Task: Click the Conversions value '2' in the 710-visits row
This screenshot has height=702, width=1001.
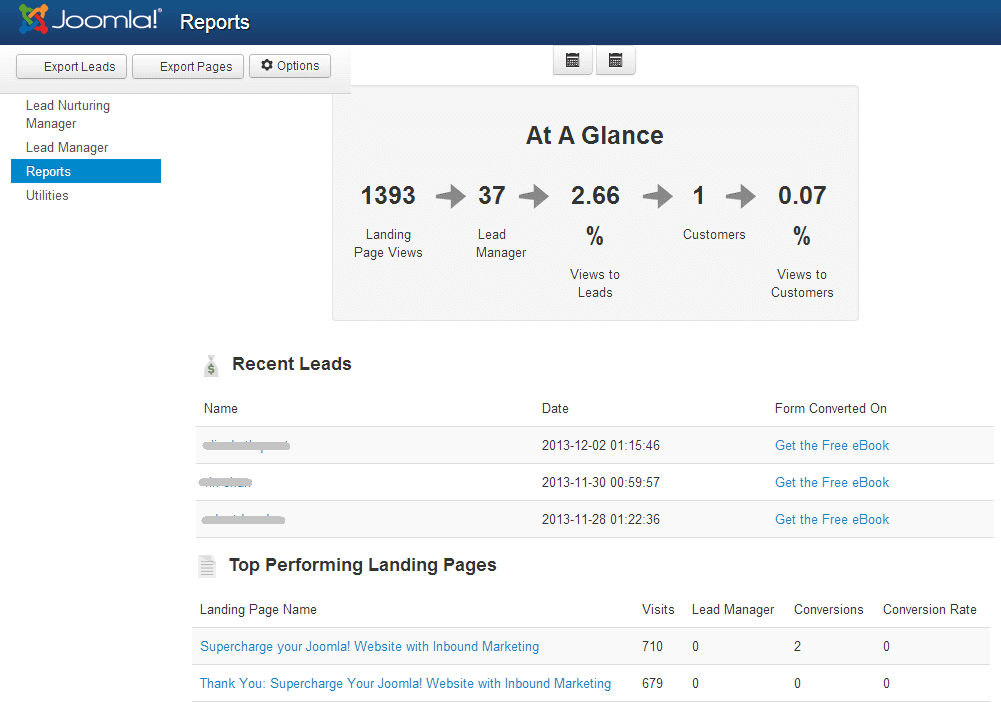Action: click(797, 646)
